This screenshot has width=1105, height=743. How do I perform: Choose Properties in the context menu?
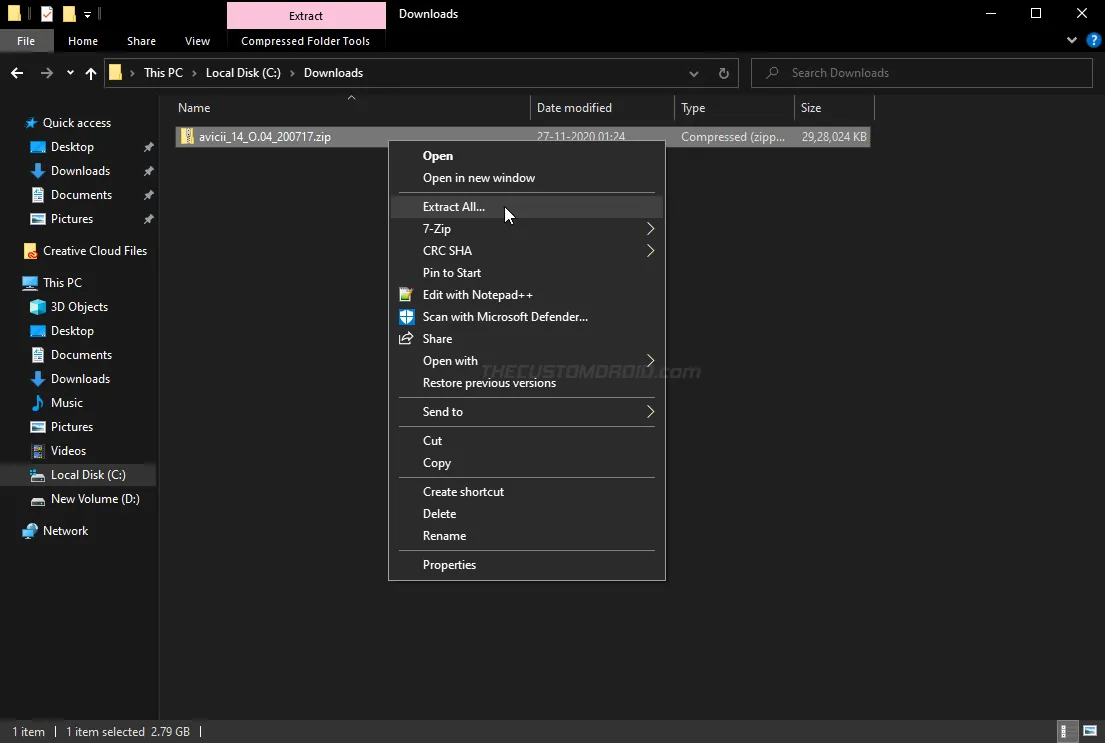pyautogui.click(x=449, y=565)
